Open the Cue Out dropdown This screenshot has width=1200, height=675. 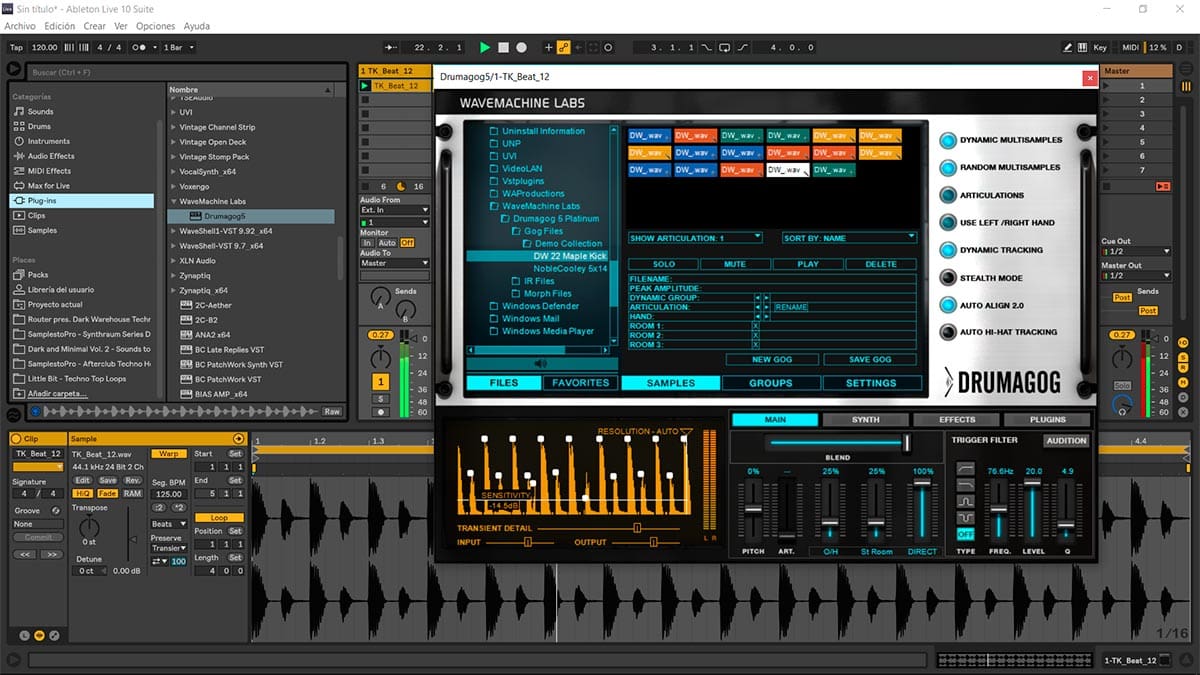(x=1136, y=251)
